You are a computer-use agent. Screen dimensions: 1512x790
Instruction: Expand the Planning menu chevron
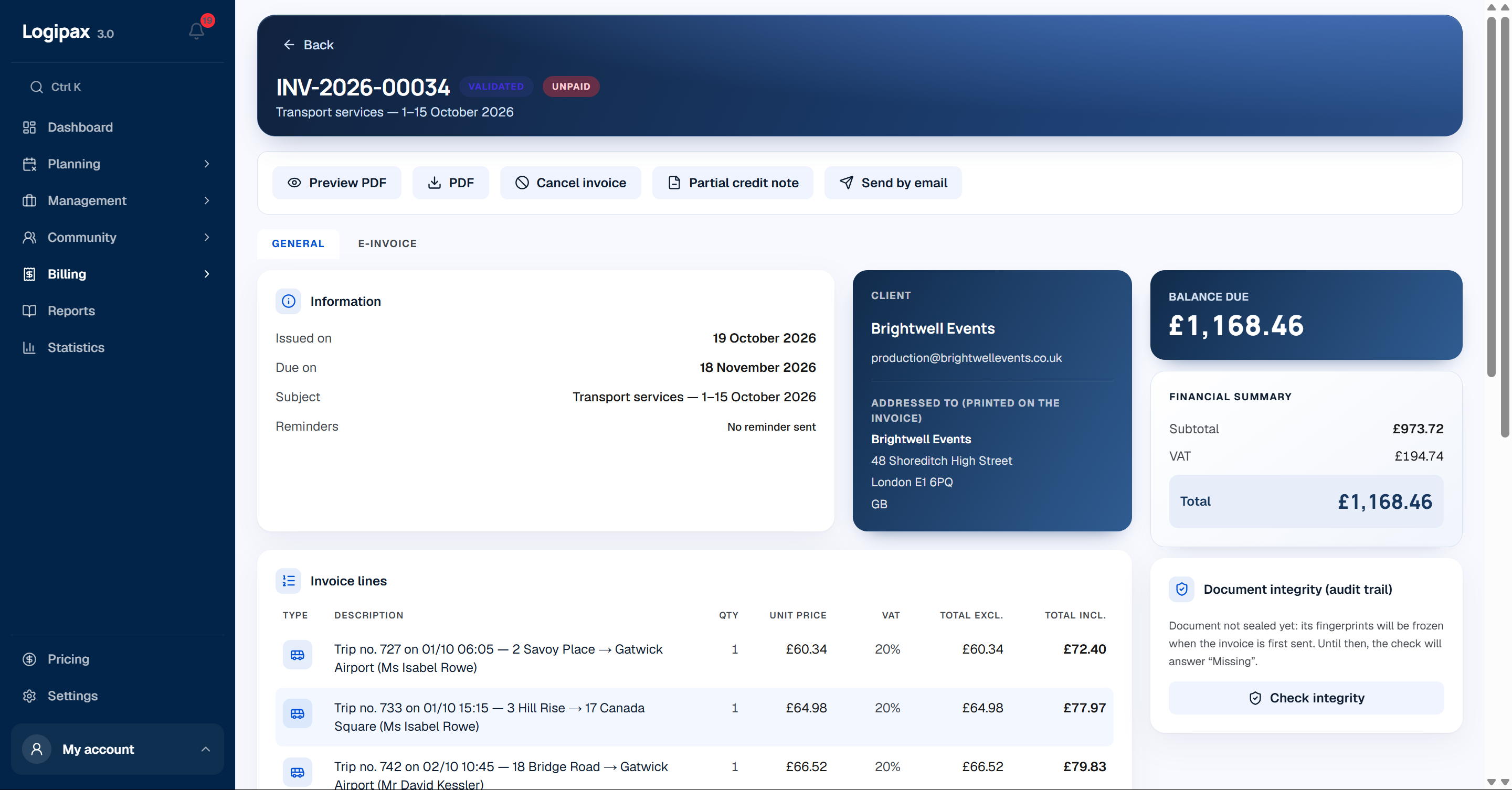(x=207, y=164)
